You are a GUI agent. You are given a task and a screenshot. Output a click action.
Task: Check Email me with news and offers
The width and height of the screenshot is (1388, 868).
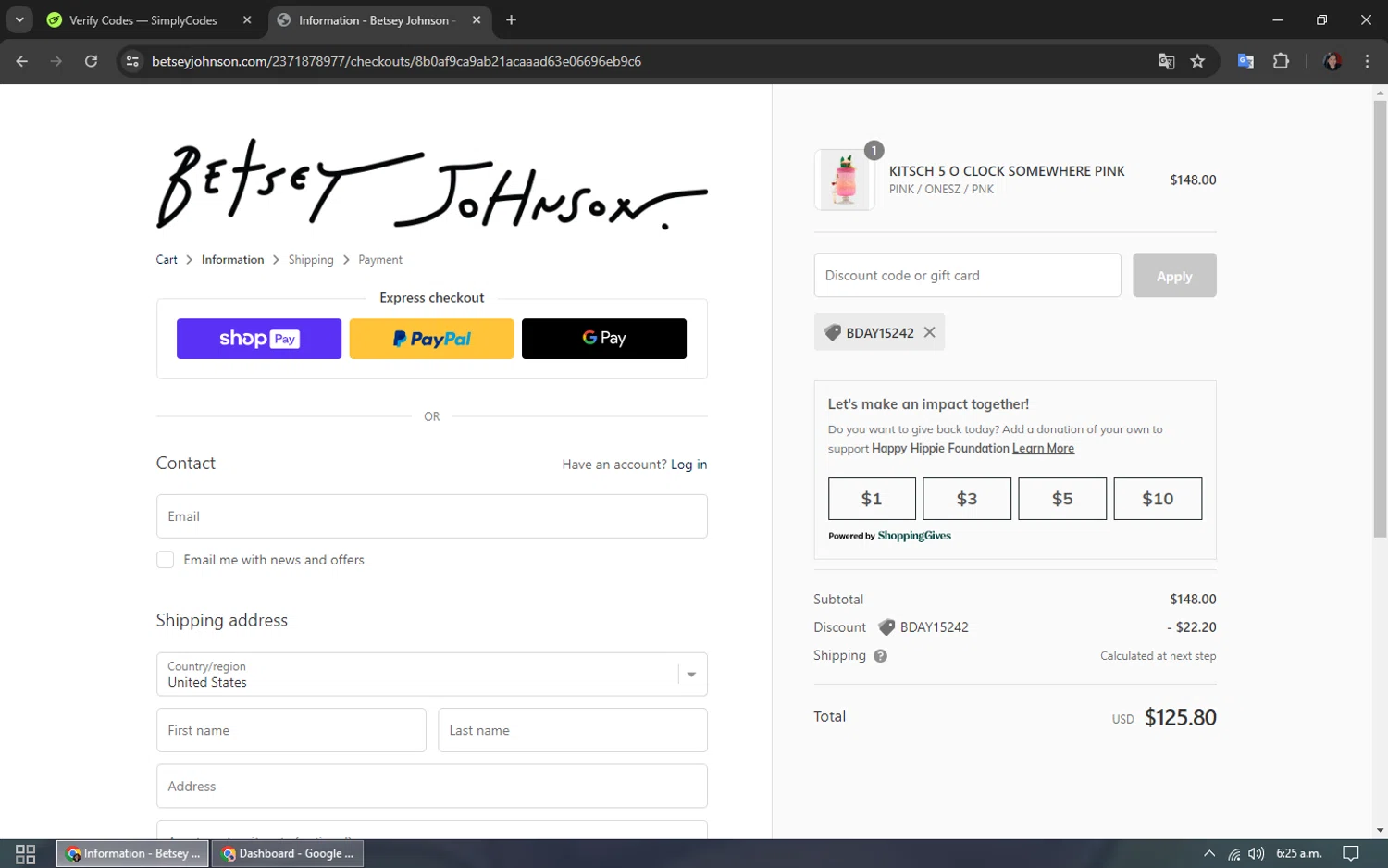tap(166, 560)
